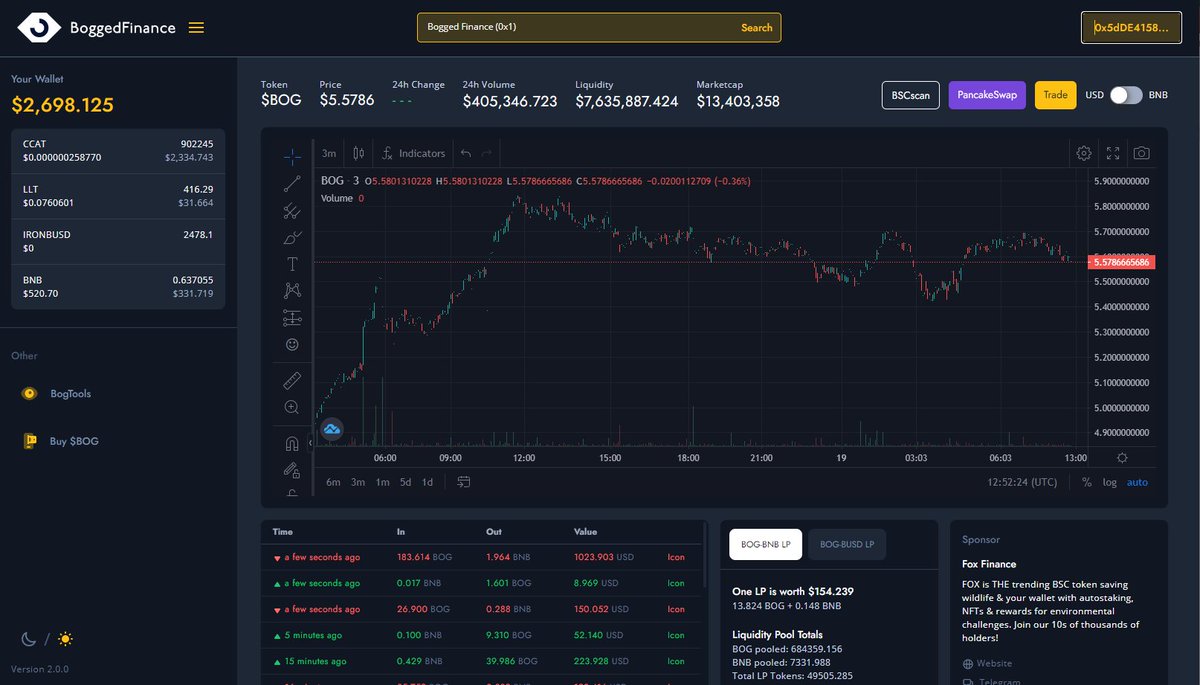The width and height of the screenshot is (1200, 685).
Task: Open the emoji icons tool
Action: [292, 344]
